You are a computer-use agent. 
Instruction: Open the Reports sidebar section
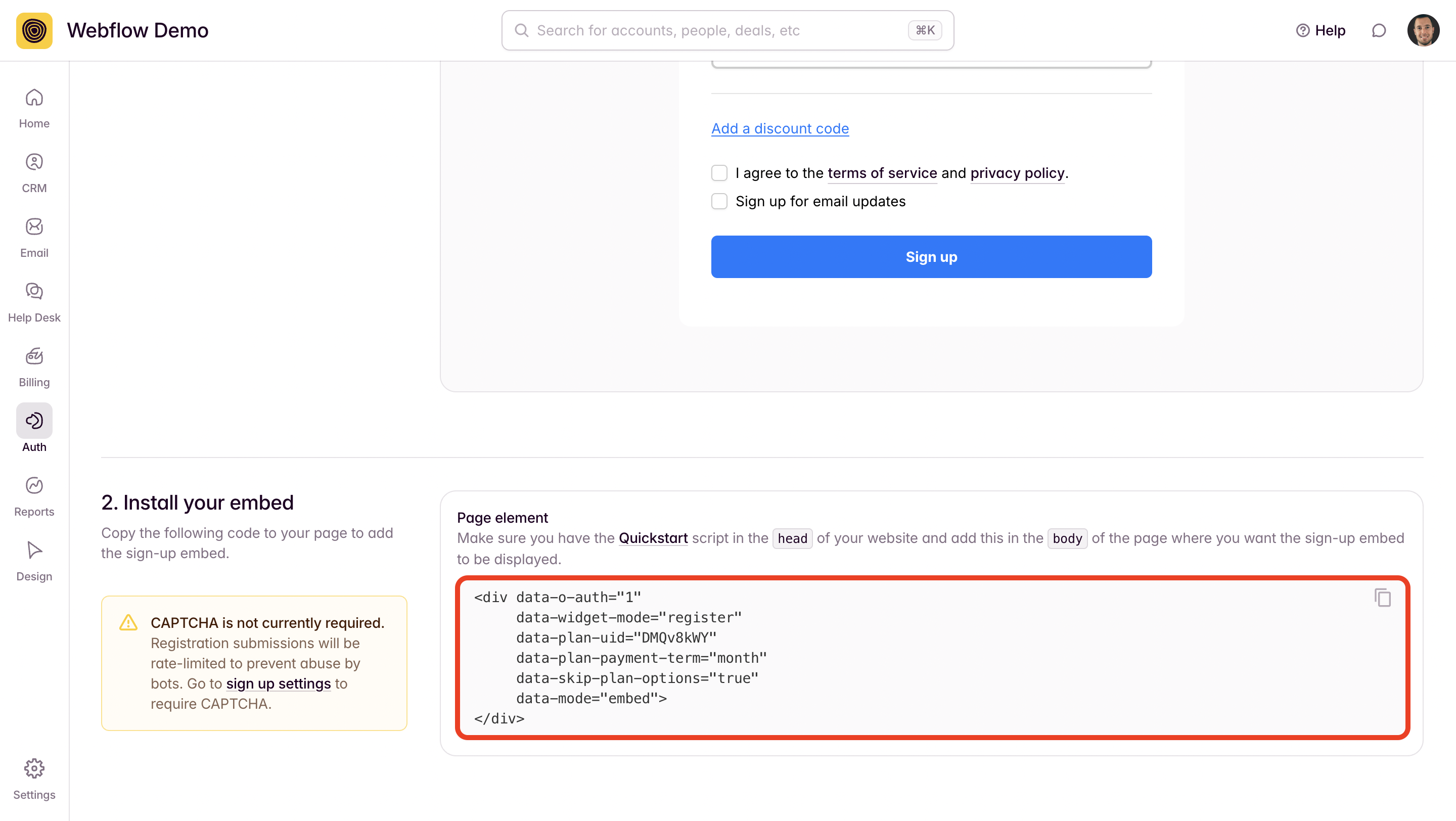pyautogui.click(x=34, y=496)
